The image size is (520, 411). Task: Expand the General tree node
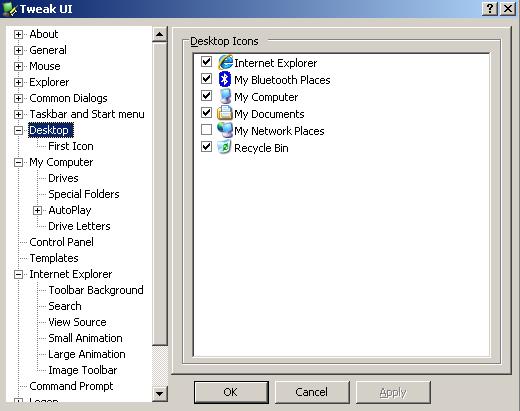[x=18, y=50]
